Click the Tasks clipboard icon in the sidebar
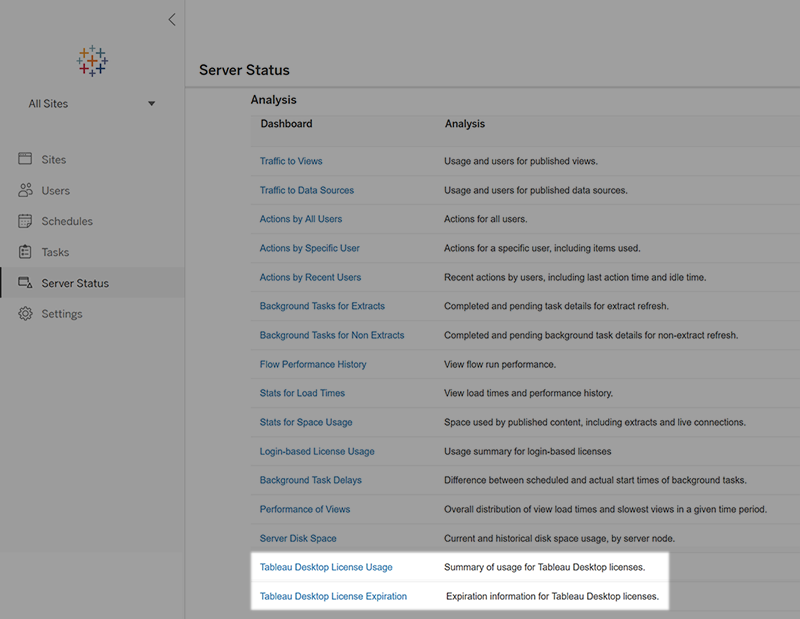This screenshot has height=619, width=800. (25, 252)
